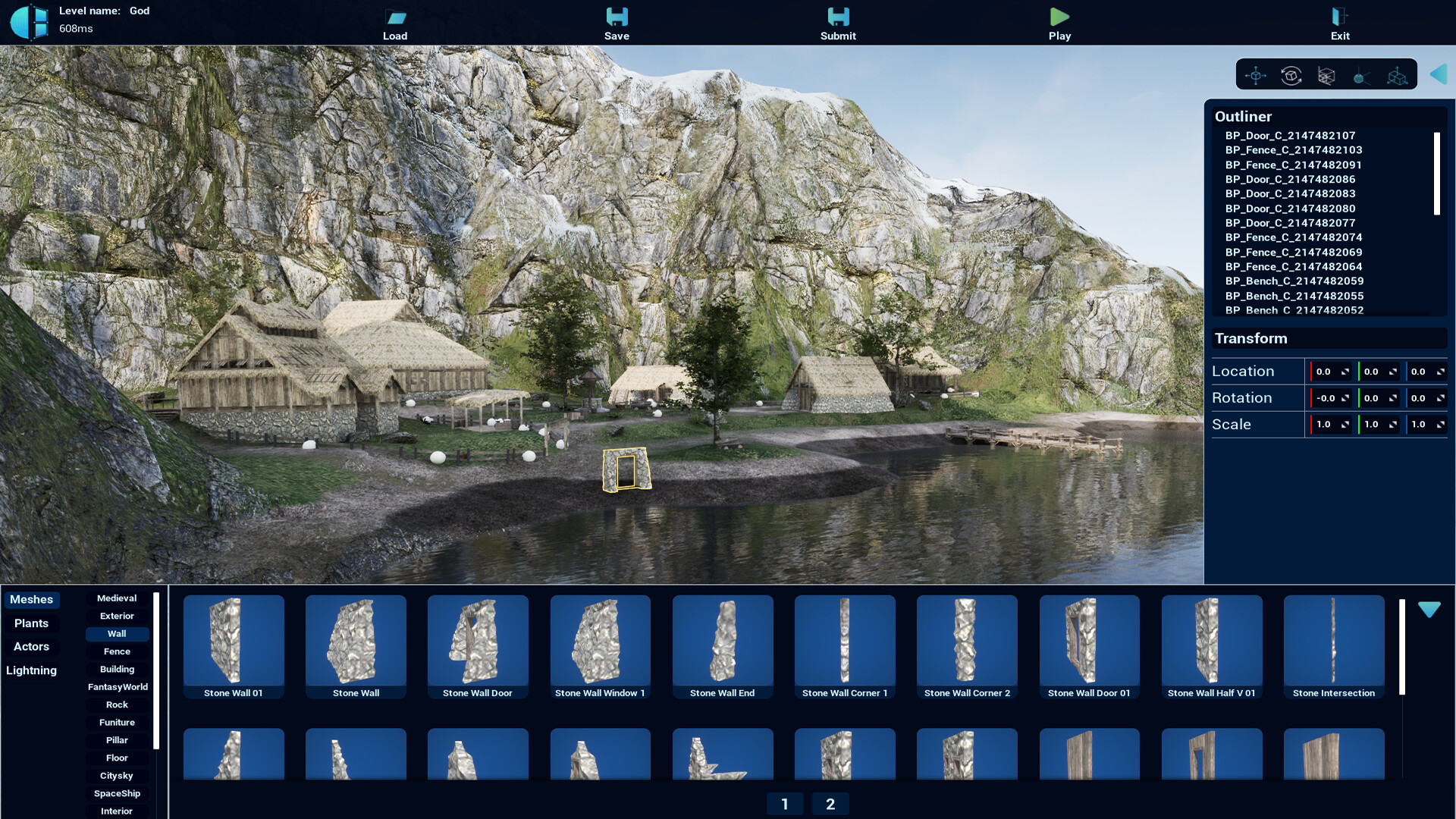Pick the Stone Intersection thumbnail
The image size is (1456, 819).
tap(1334, 647)
